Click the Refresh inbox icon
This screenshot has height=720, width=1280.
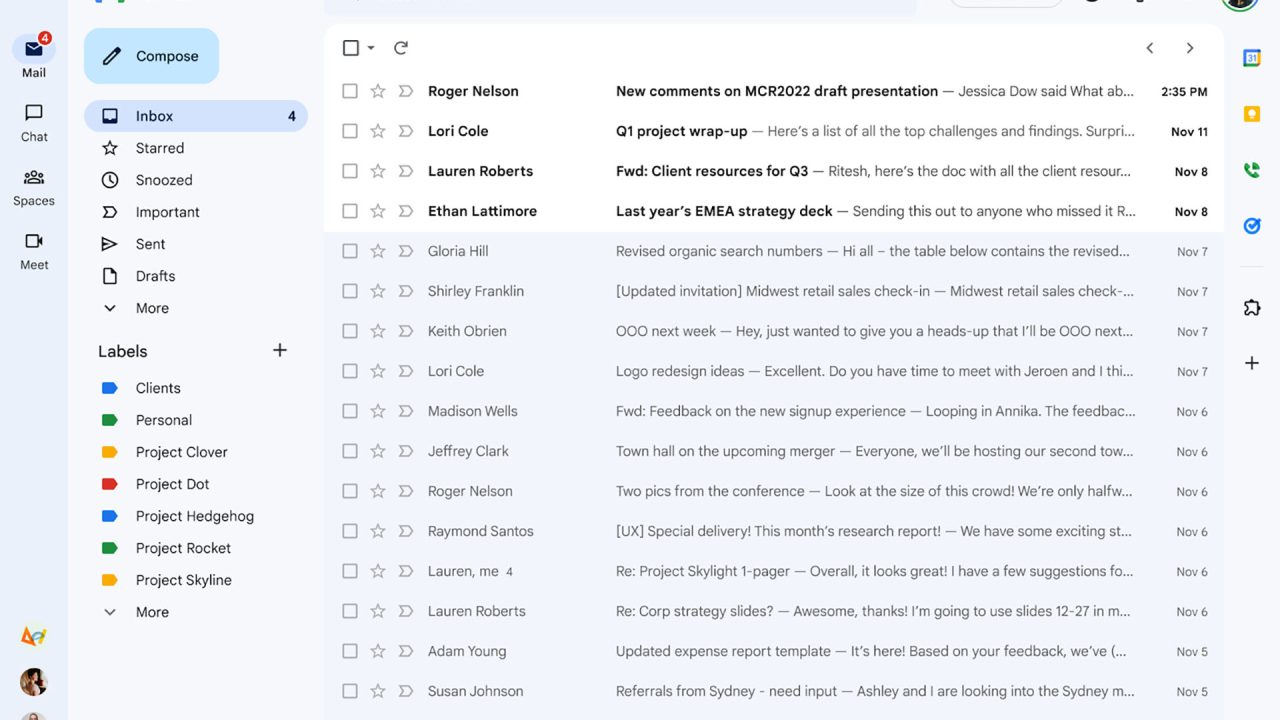click(401, 48)
